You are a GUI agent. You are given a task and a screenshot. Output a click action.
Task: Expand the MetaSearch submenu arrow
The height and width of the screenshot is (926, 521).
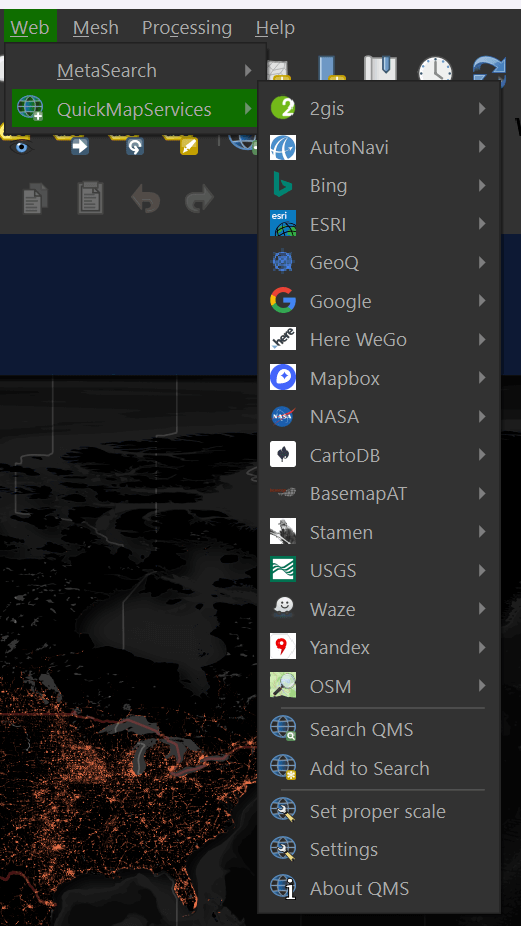(x=248, y=71)
